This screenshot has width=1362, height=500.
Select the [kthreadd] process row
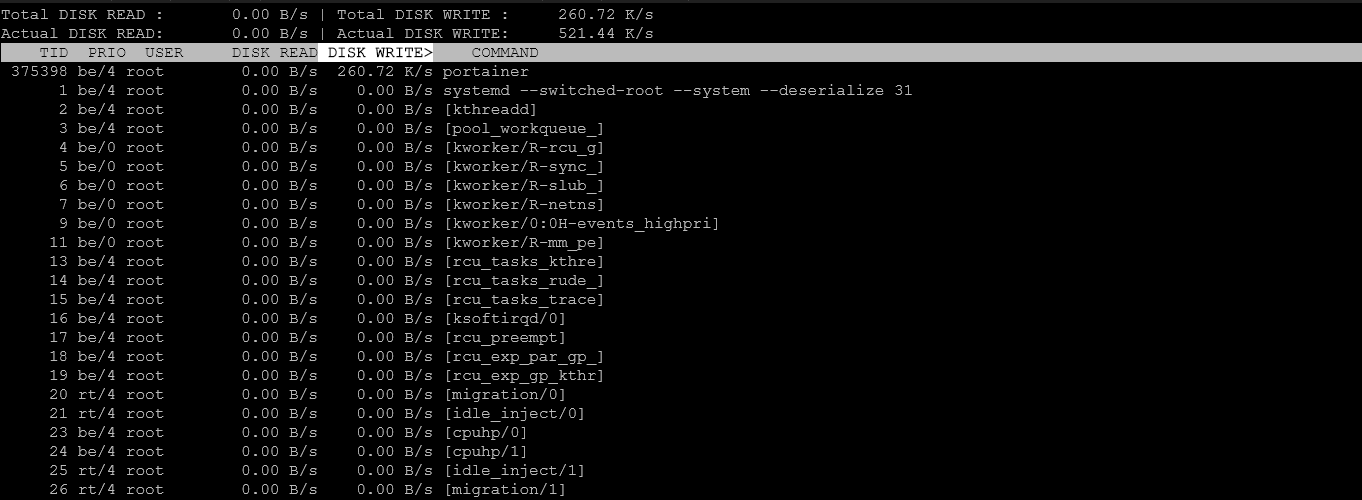[490, 110]
